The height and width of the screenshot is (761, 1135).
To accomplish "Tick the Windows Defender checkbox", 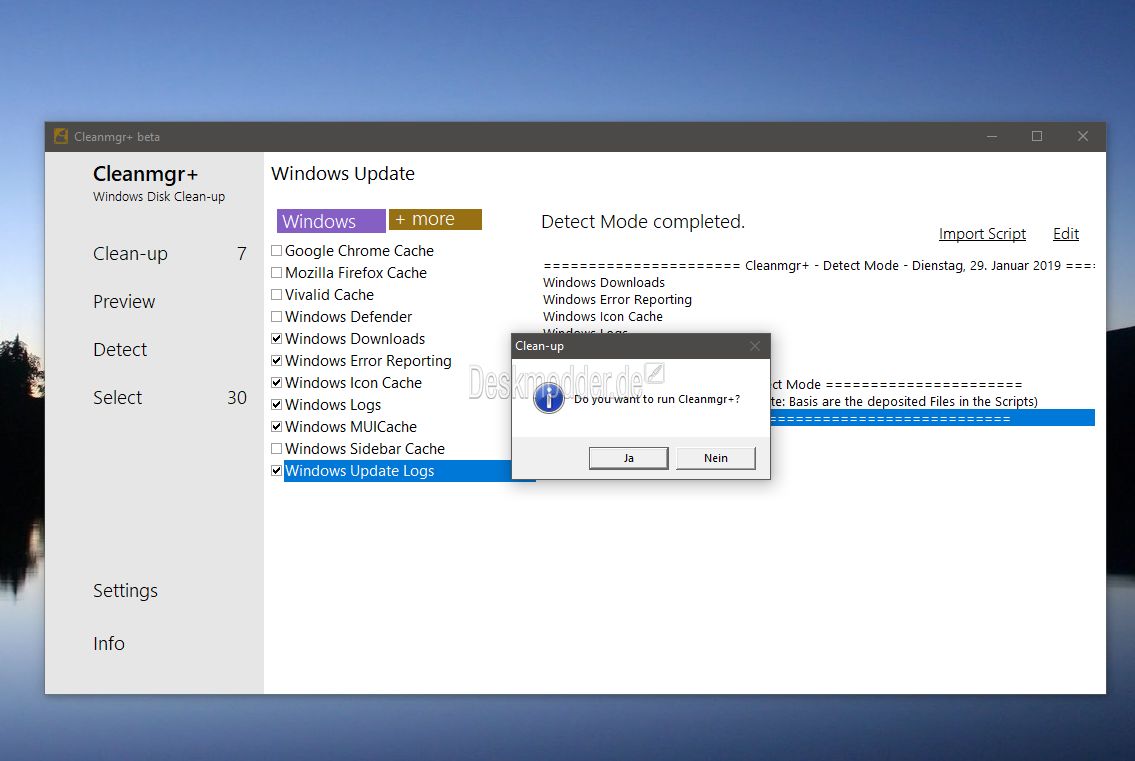I will click(x=277, y=316).
